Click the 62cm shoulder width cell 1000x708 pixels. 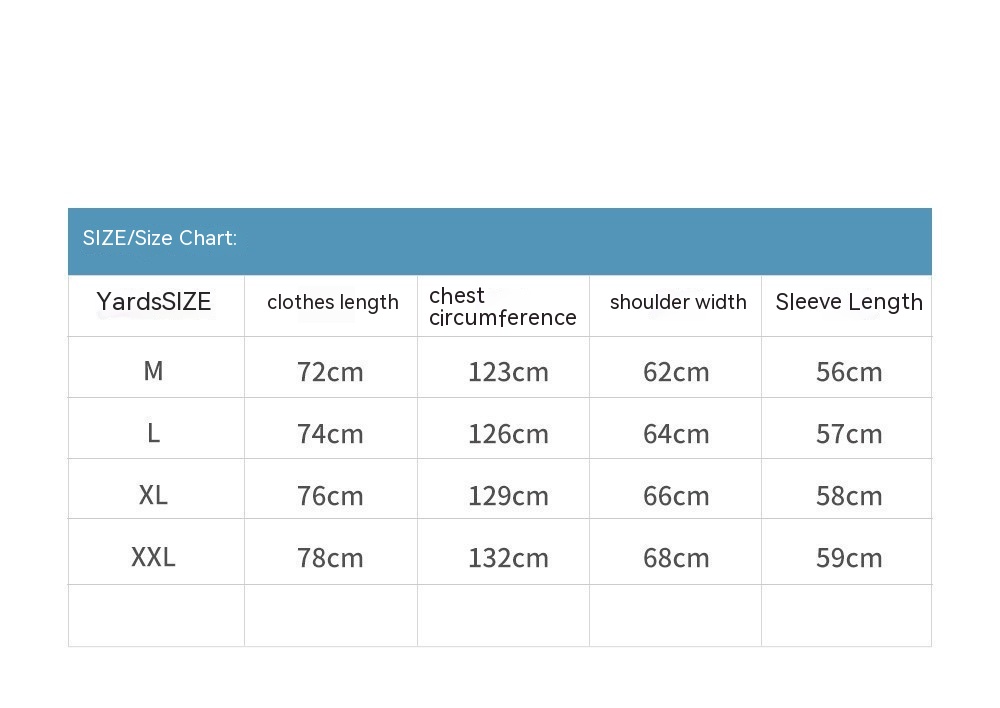(676, 372)
